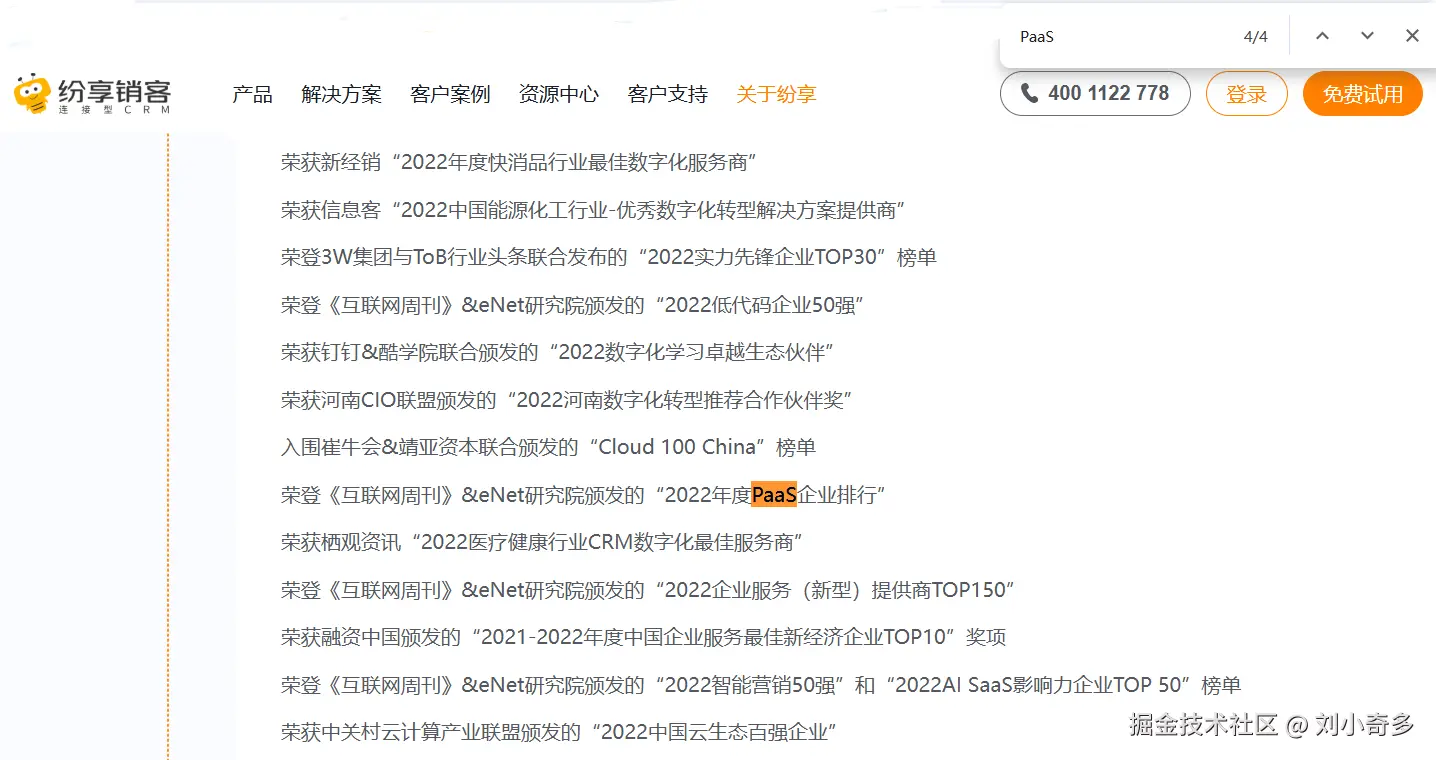Click the phone icon beside 400 1122 778
Viewport: 1436px width, 760px height.
point(1031,93)
